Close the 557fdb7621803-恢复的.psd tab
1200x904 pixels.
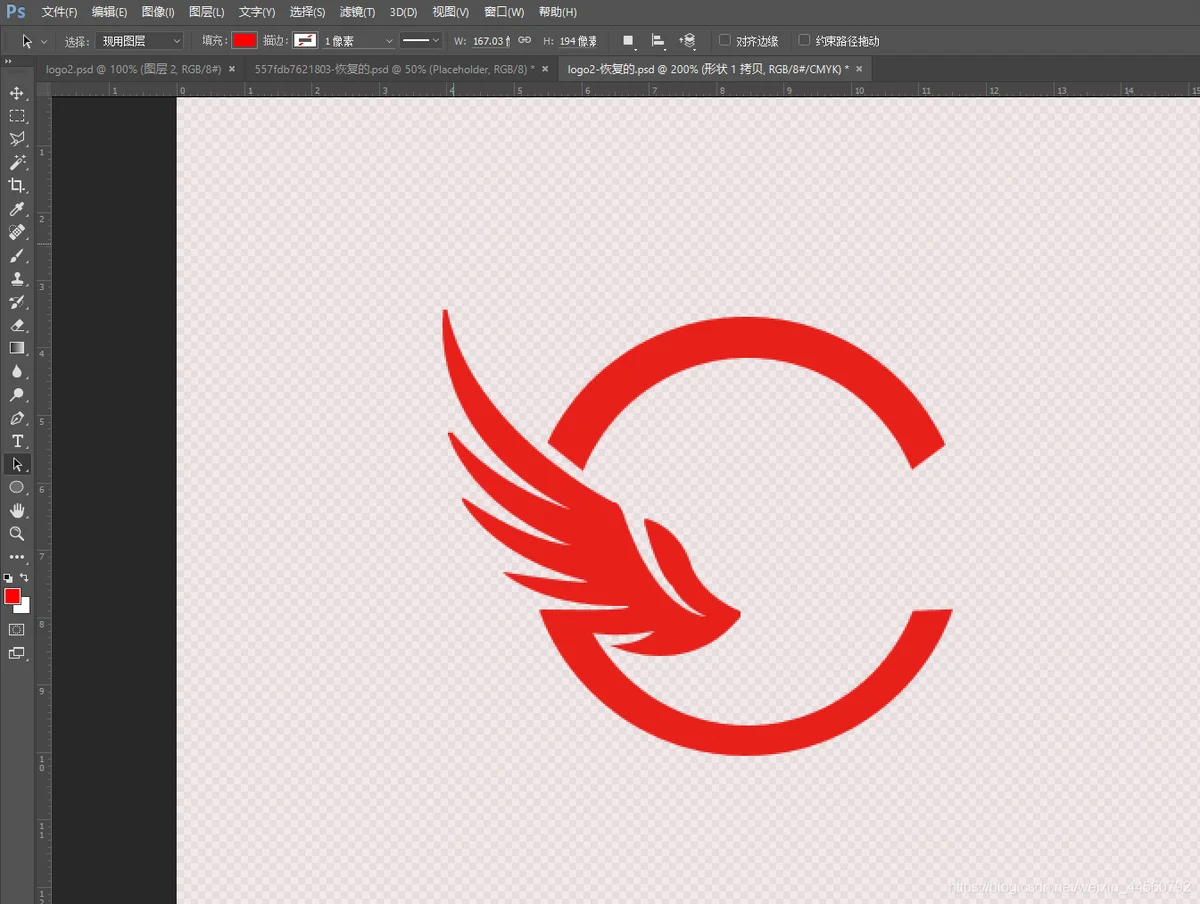tap(545, 69)
